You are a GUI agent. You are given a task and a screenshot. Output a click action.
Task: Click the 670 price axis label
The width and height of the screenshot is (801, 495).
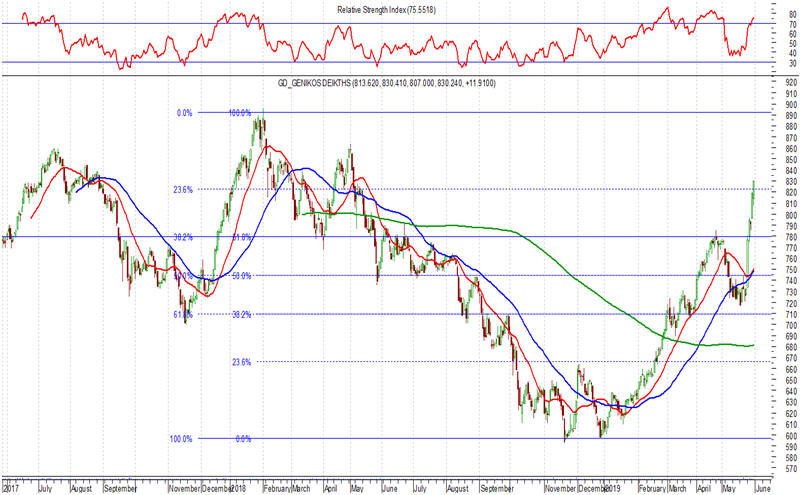coord(792,359)
